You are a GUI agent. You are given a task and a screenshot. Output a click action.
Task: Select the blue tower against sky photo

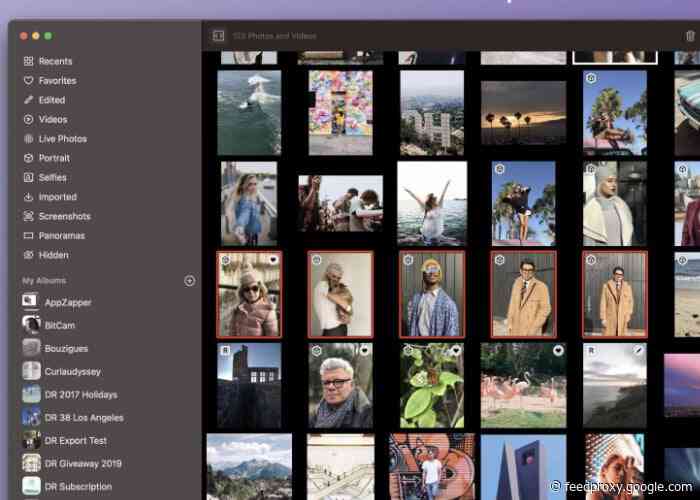(x=523, y=467)
